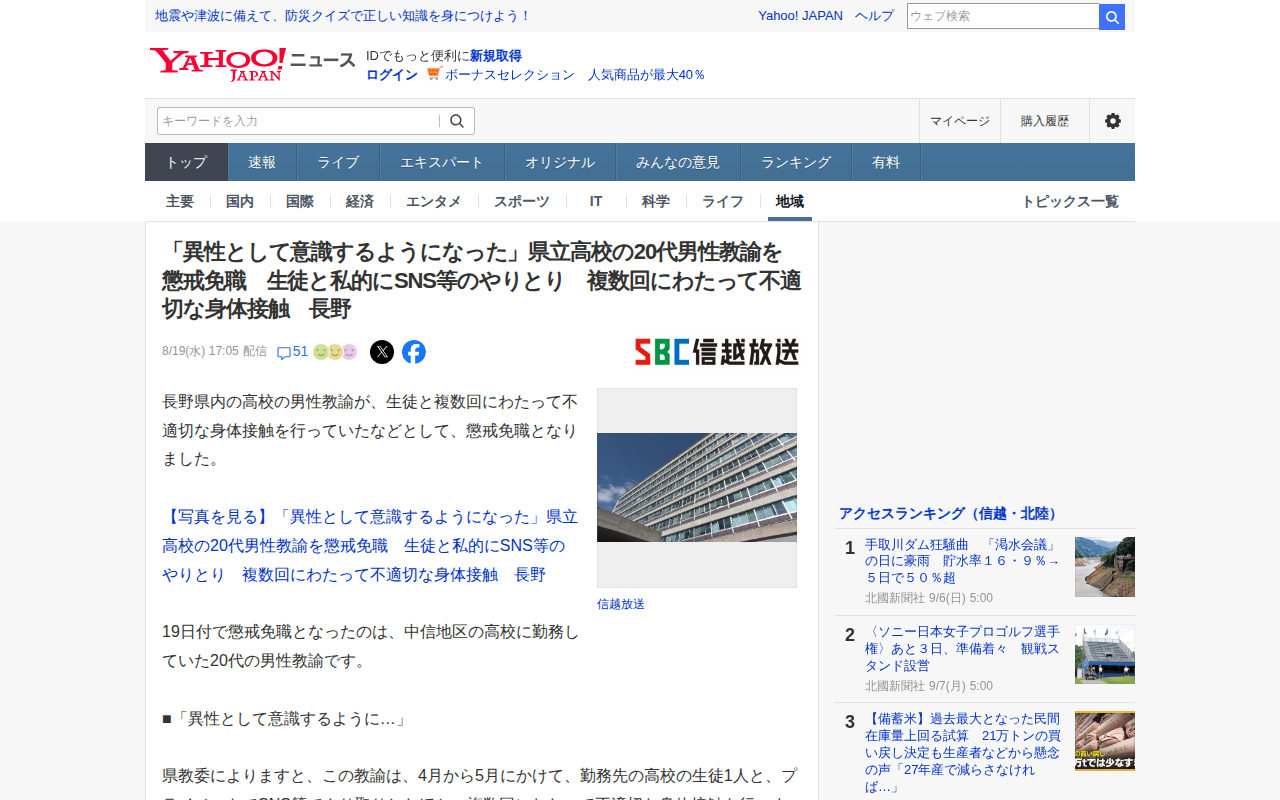Screen dimensions: 1280x800
Task: Click the SBC Shin-etsu Broadcasting logo
Action: click(717, 352)
